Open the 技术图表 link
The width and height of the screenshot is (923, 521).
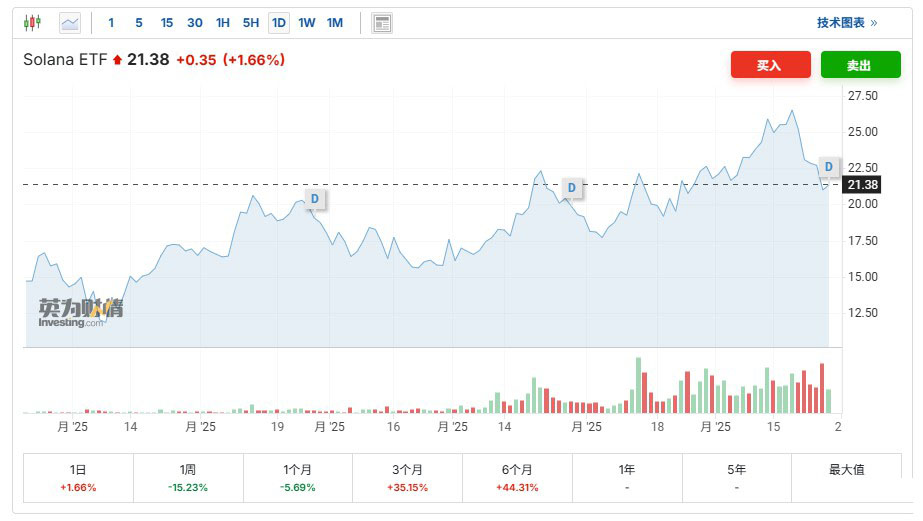[x=847, y=23]
